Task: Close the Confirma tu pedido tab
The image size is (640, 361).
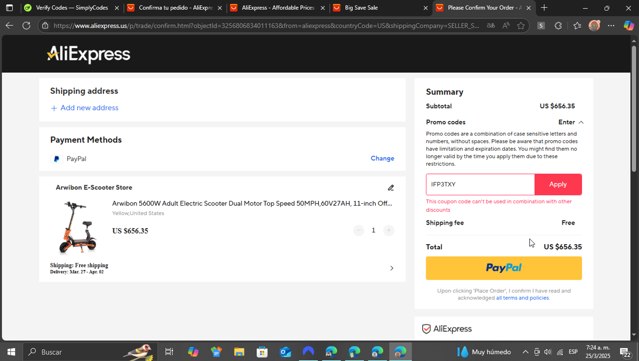Action: click(x=220, y=8)
